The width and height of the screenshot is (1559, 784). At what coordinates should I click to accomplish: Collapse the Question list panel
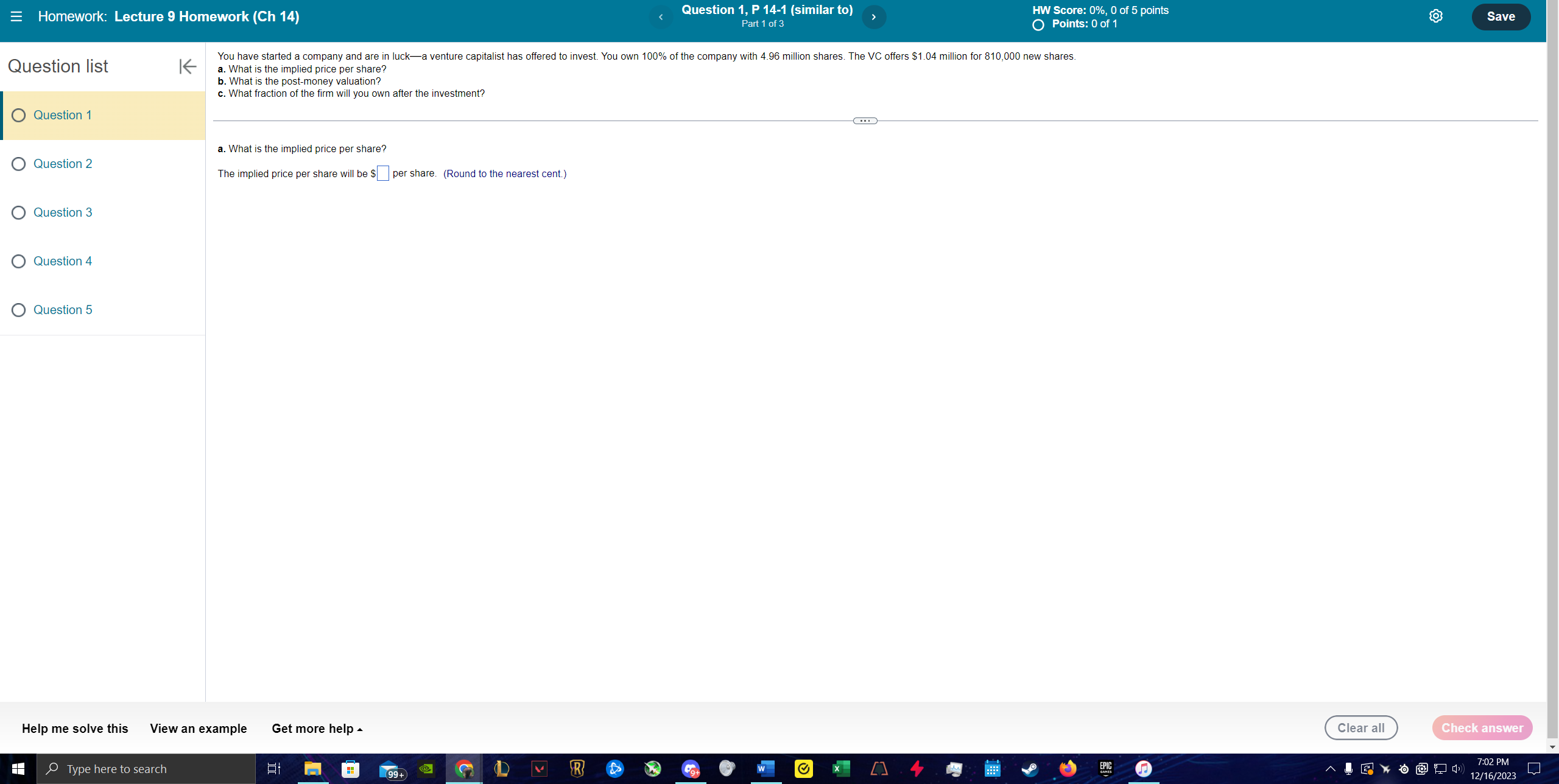coord(188,66)
